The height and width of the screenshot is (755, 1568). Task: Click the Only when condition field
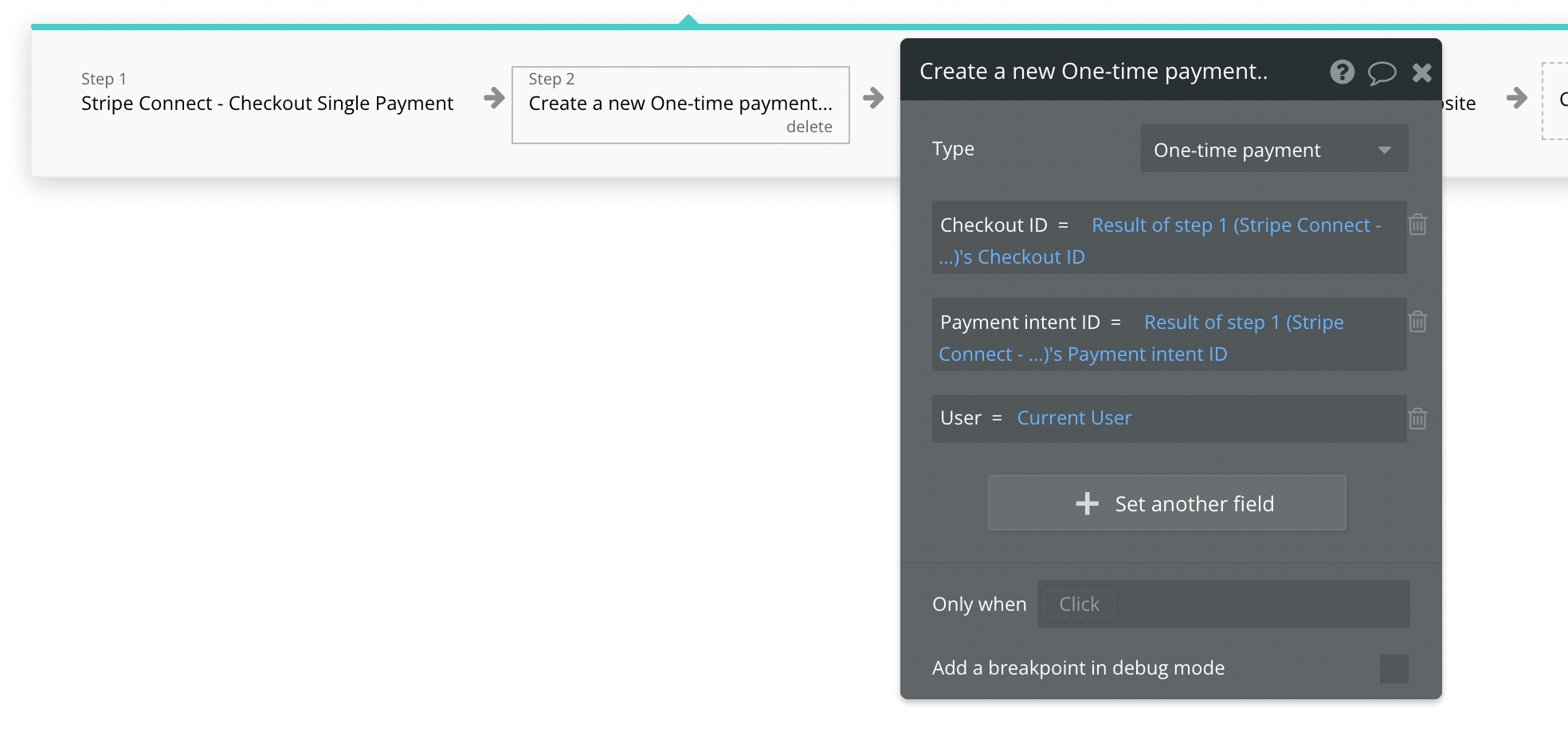1223,604
